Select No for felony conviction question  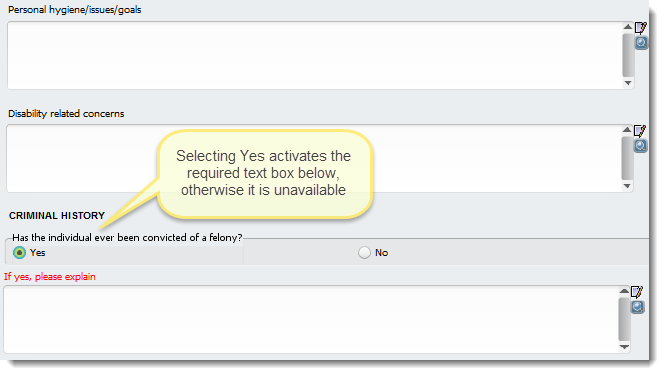(364, 253)
